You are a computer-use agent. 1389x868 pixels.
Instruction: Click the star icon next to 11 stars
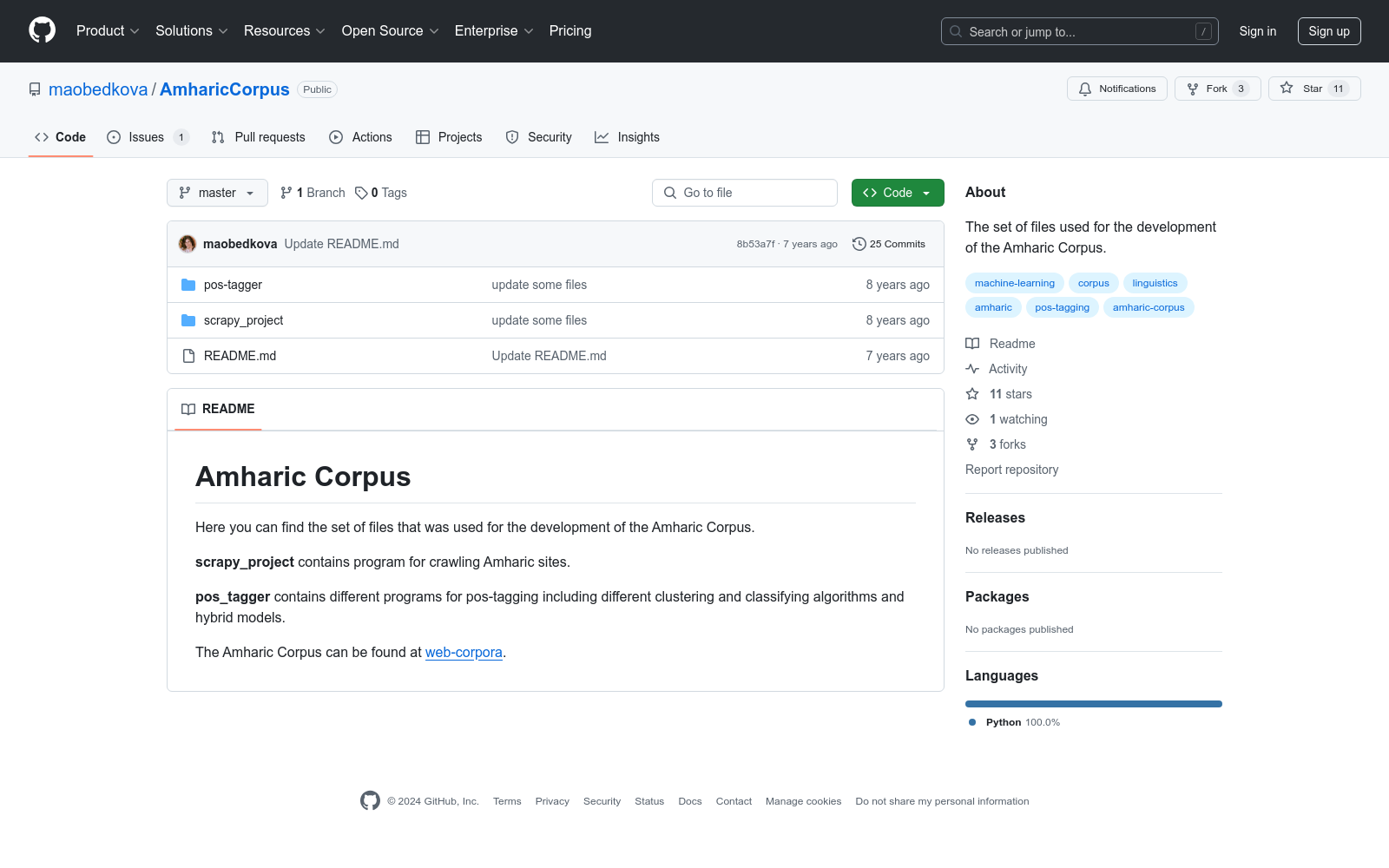tap(972, 394)
